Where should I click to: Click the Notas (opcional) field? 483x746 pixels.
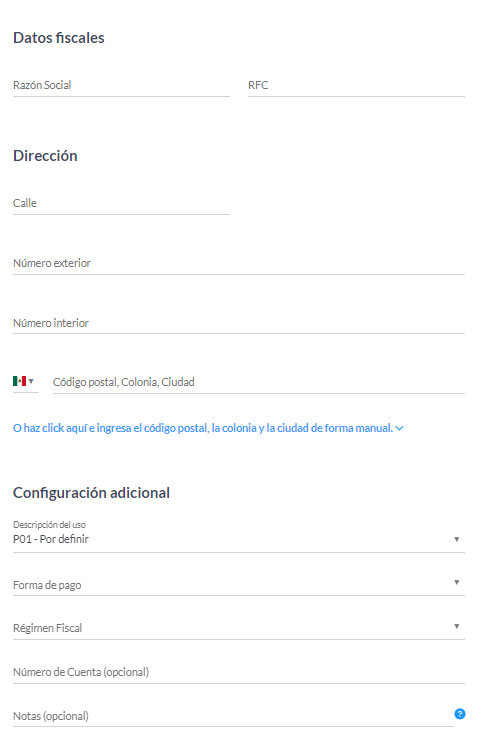(233, 716)
